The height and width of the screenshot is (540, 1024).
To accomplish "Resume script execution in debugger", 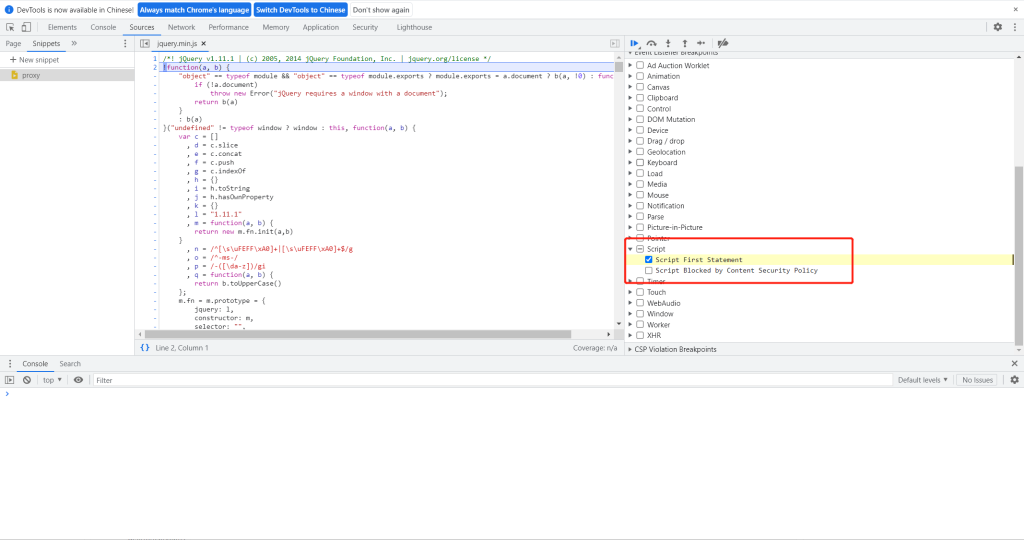I will coord(635,44).
